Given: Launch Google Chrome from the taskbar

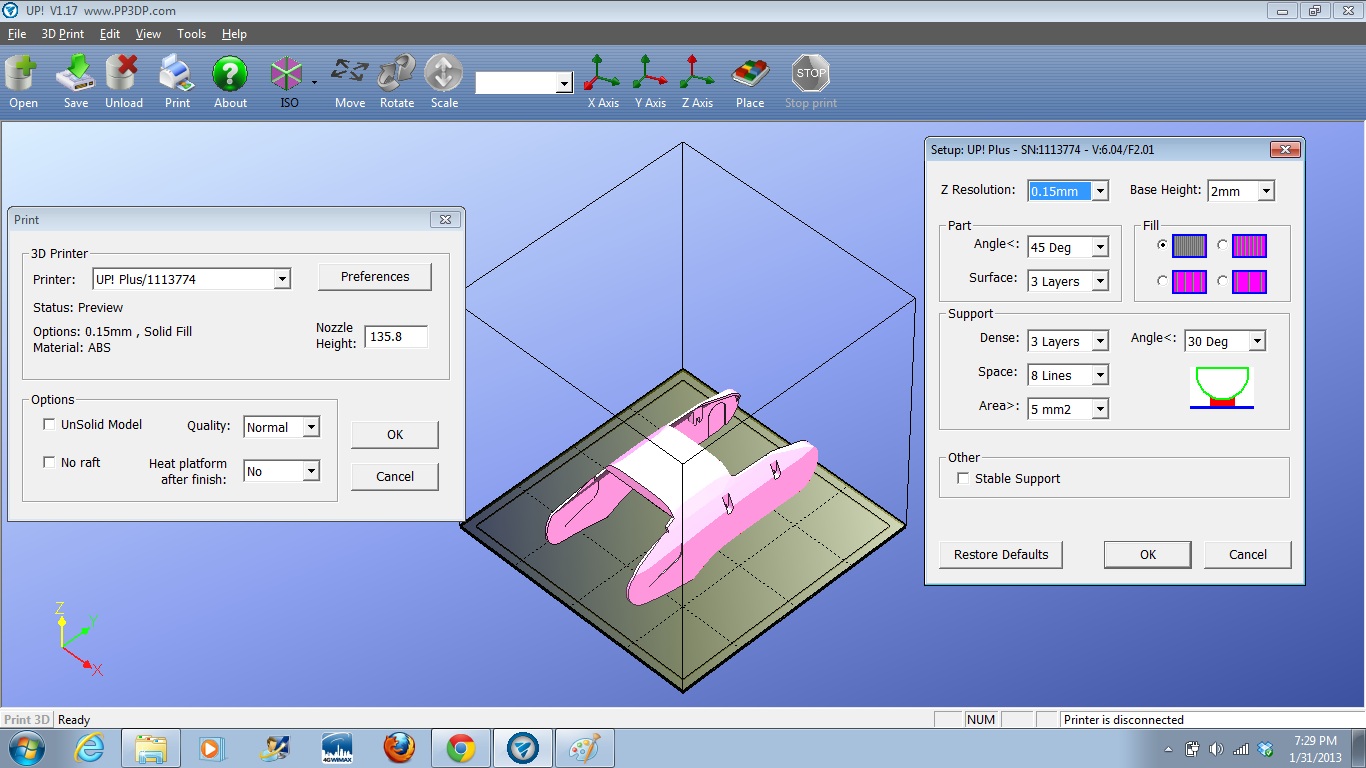Looking at the screenshot, I should pyautogui.click(x=461, y=748).
